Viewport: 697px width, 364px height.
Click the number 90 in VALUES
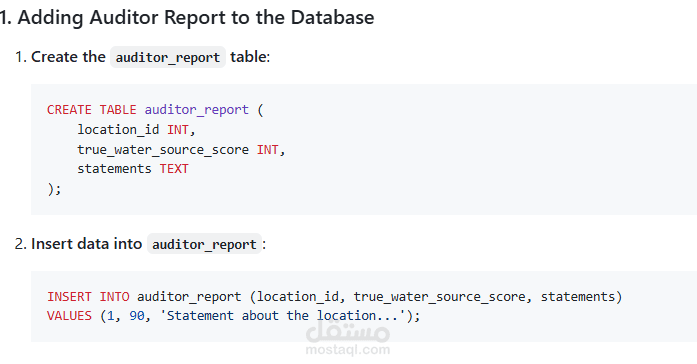(137, 316)
